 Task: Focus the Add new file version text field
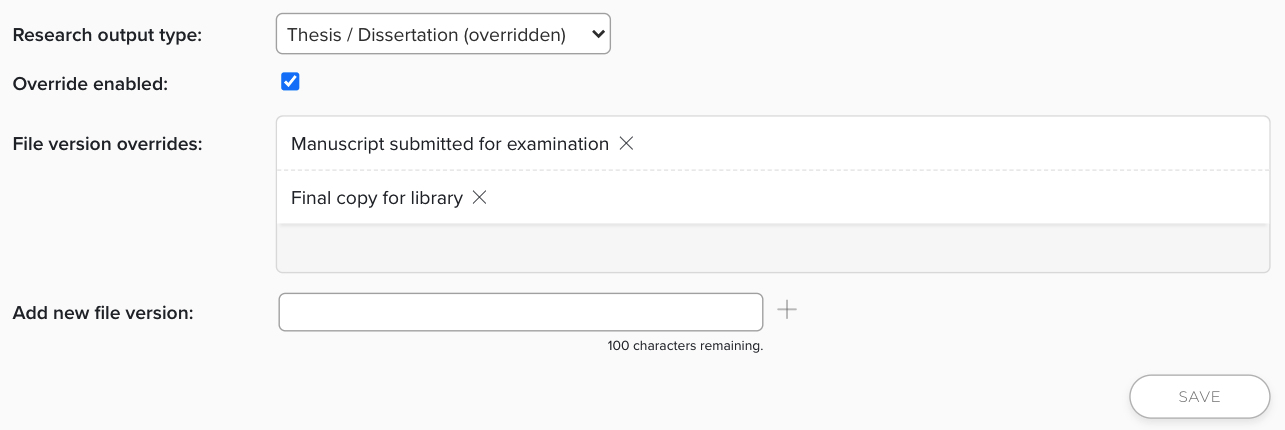(x=520, y=312)
